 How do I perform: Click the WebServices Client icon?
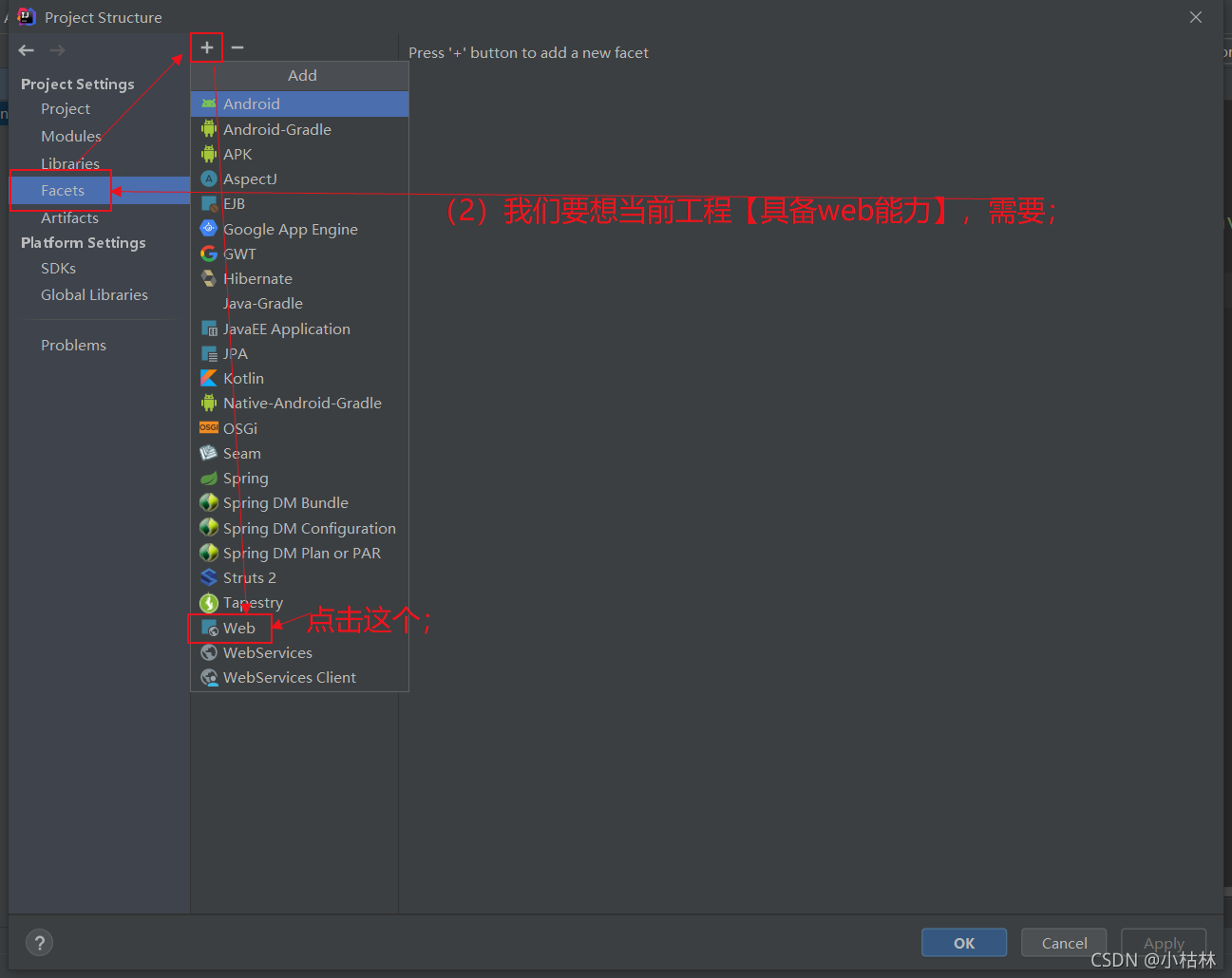coord(209,677)
